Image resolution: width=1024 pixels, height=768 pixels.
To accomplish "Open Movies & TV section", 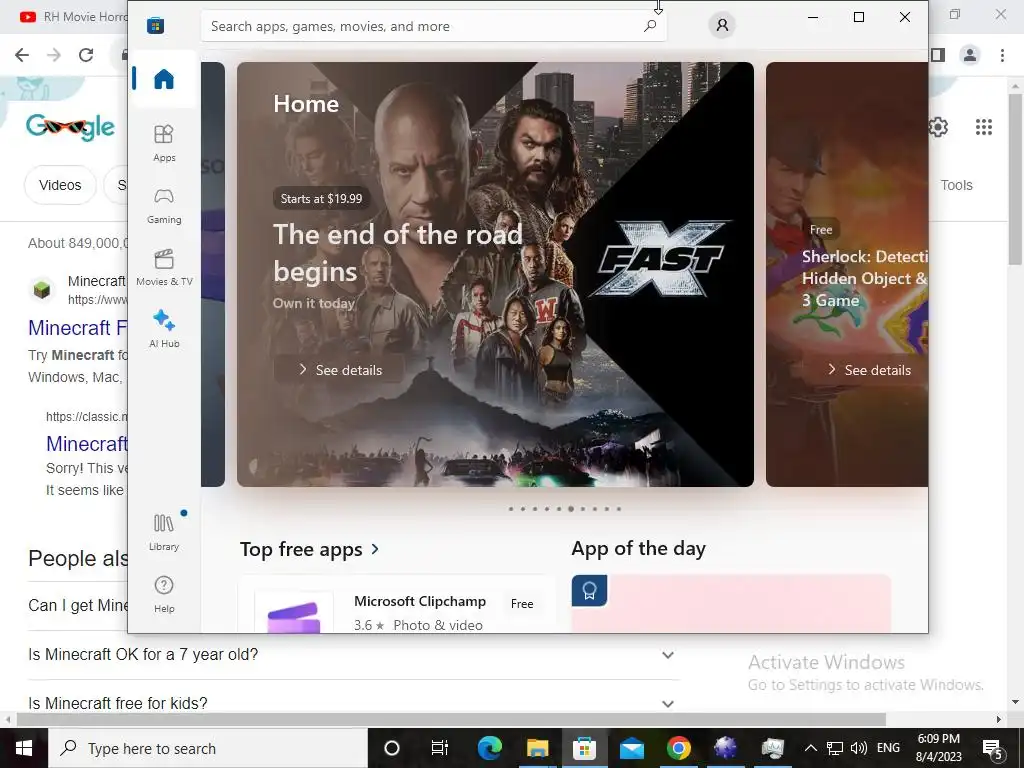I will tap(164, 267).
